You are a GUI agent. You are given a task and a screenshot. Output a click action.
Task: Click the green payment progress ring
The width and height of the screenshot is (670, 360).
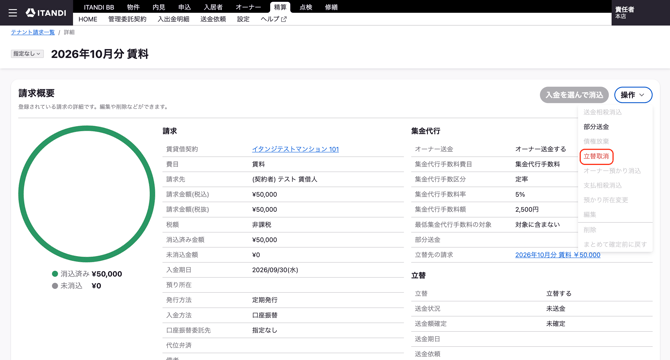tap(87, 193)
